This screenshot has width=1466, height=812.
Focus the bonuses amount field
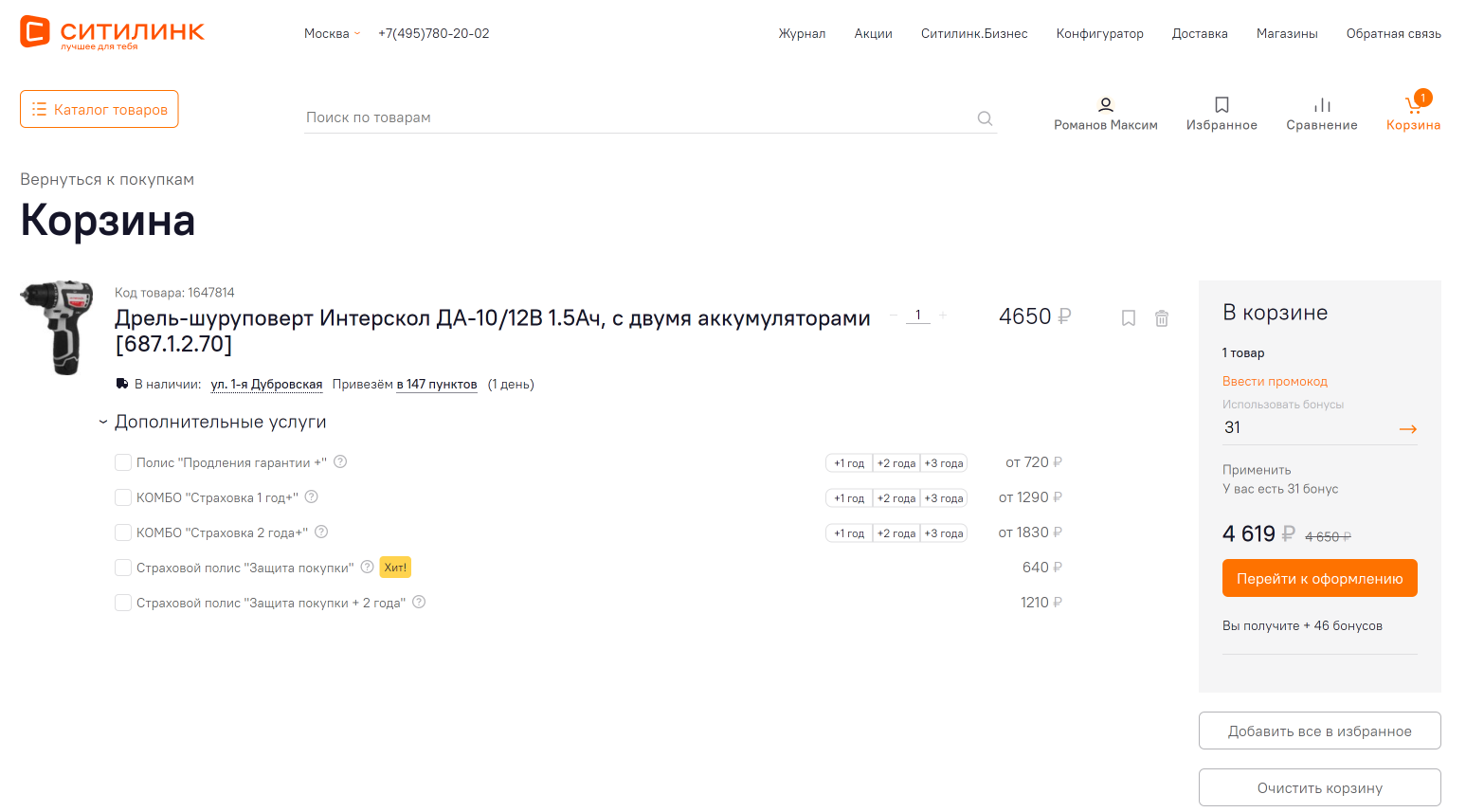[x=1308, y=427]
